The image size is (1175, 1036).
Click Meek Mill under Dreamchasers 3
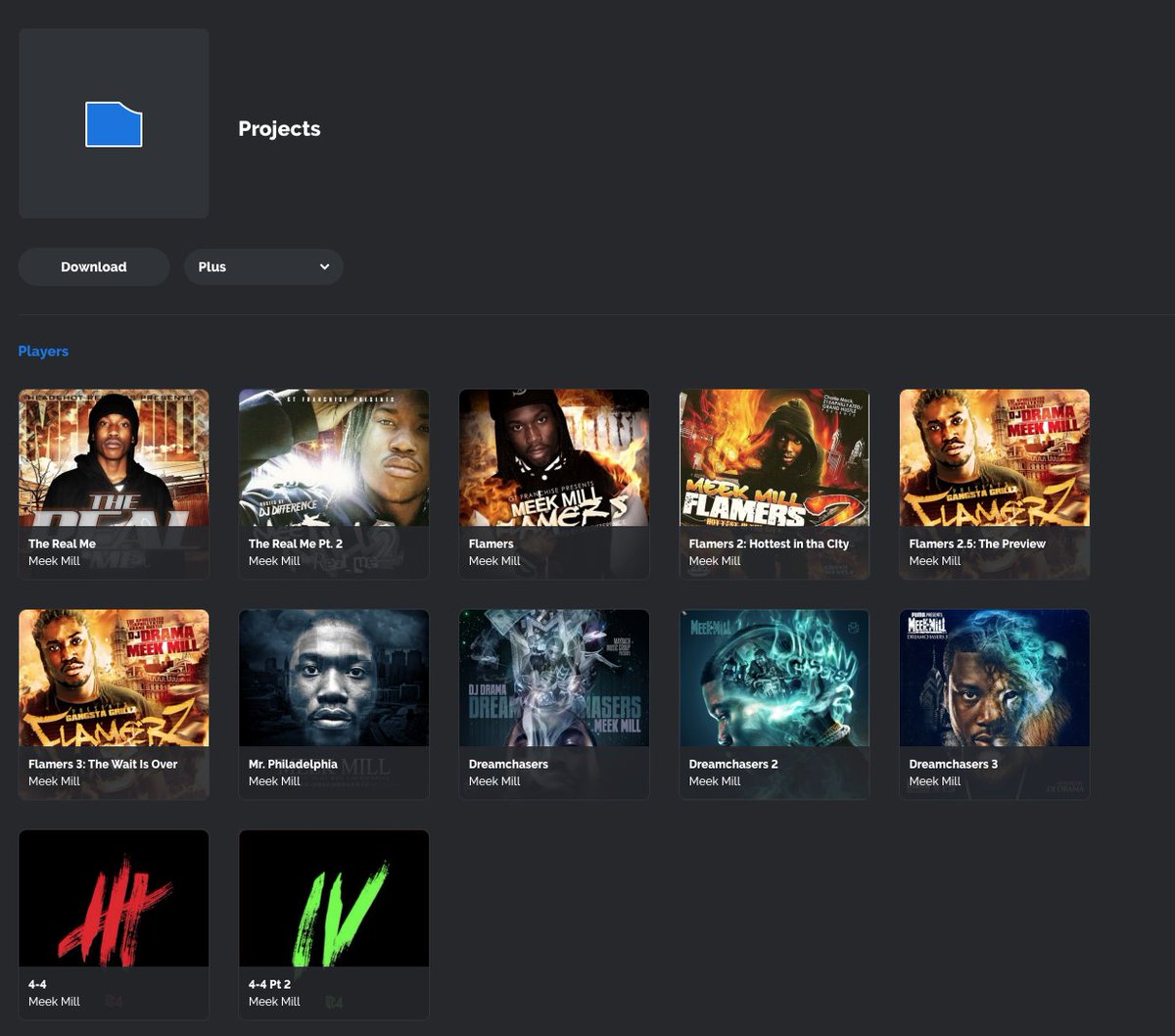click(x=935, y=781)
